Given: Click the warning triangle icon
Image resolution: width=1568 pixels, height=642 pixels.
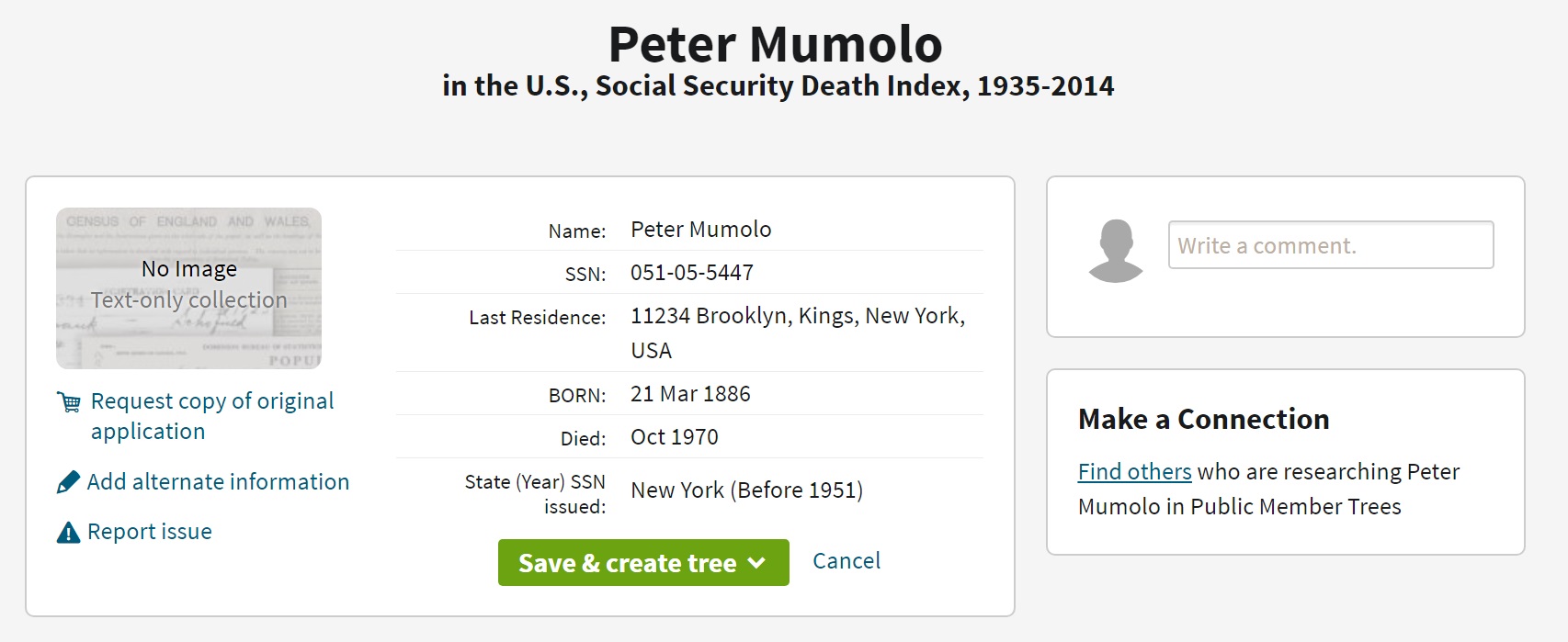Looking at the screenshot, I should (x=68, y=533).
